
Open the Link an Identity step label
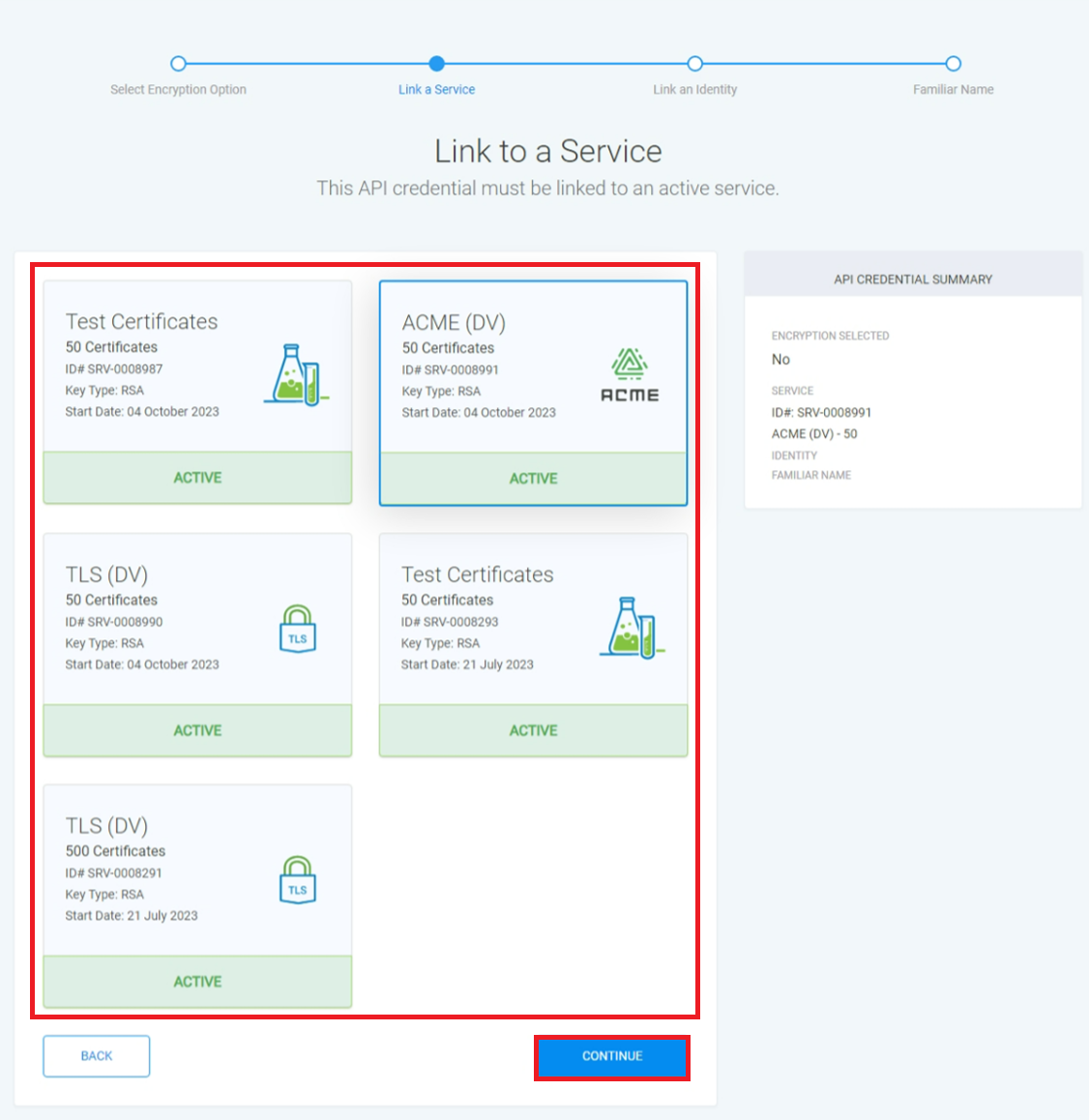click(x=694, y=90)
